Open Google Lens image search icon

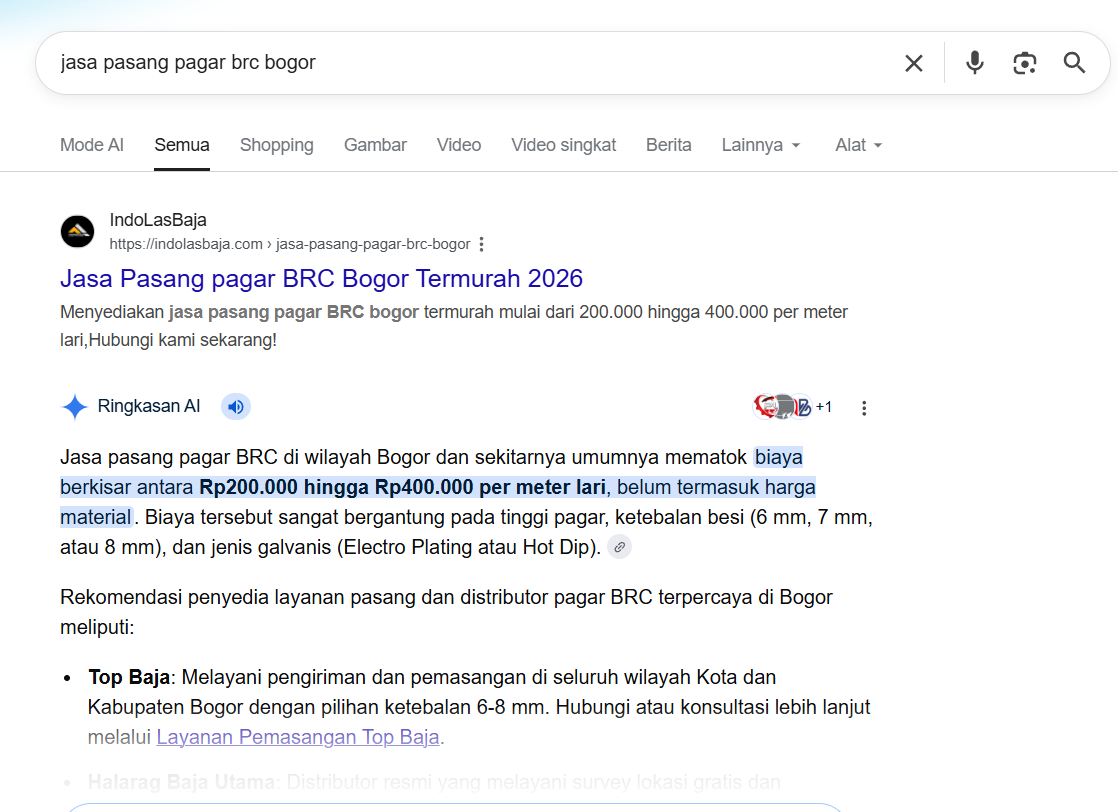tap(1025, 63)
